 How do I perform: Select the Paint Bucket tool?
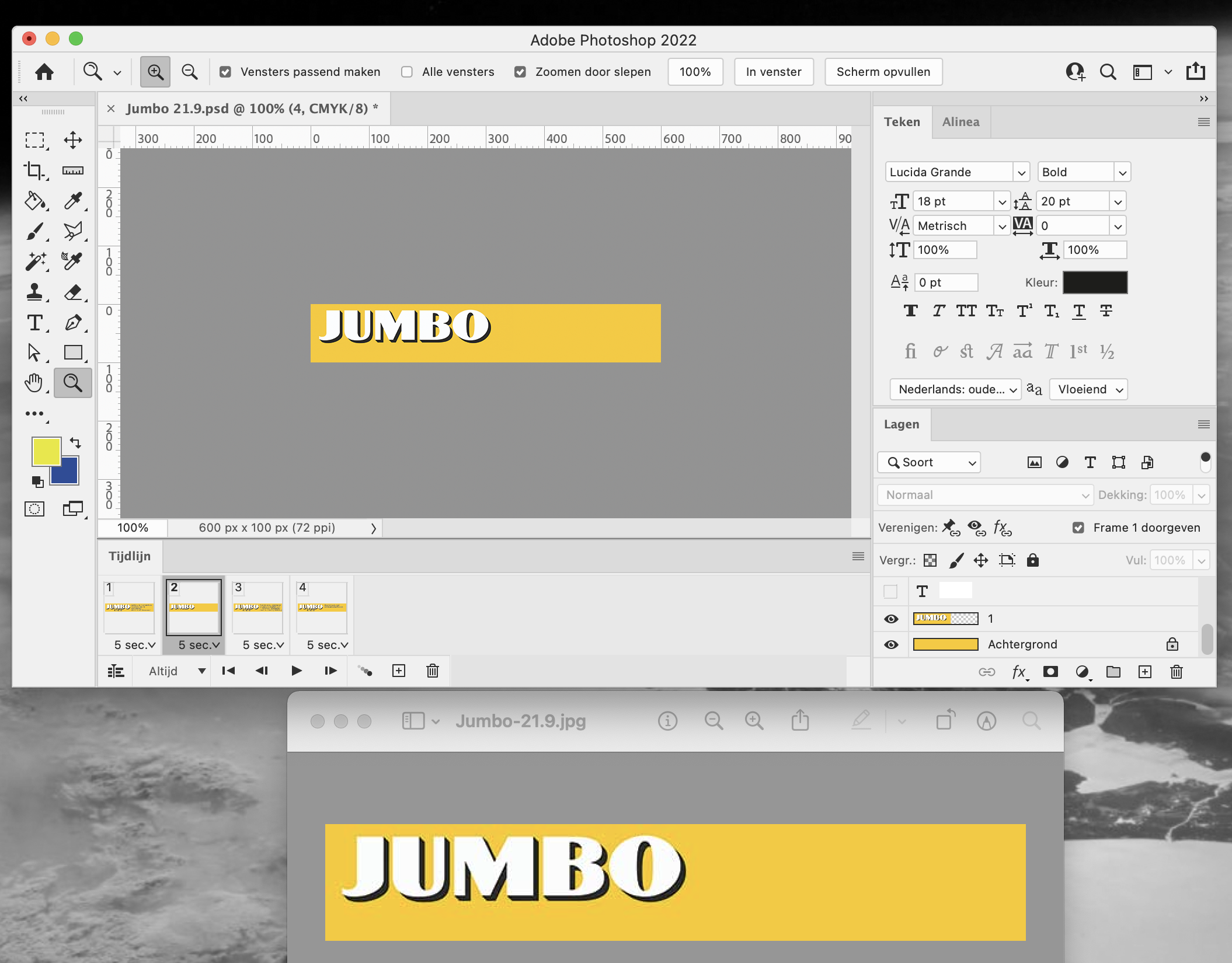[34, 201]
